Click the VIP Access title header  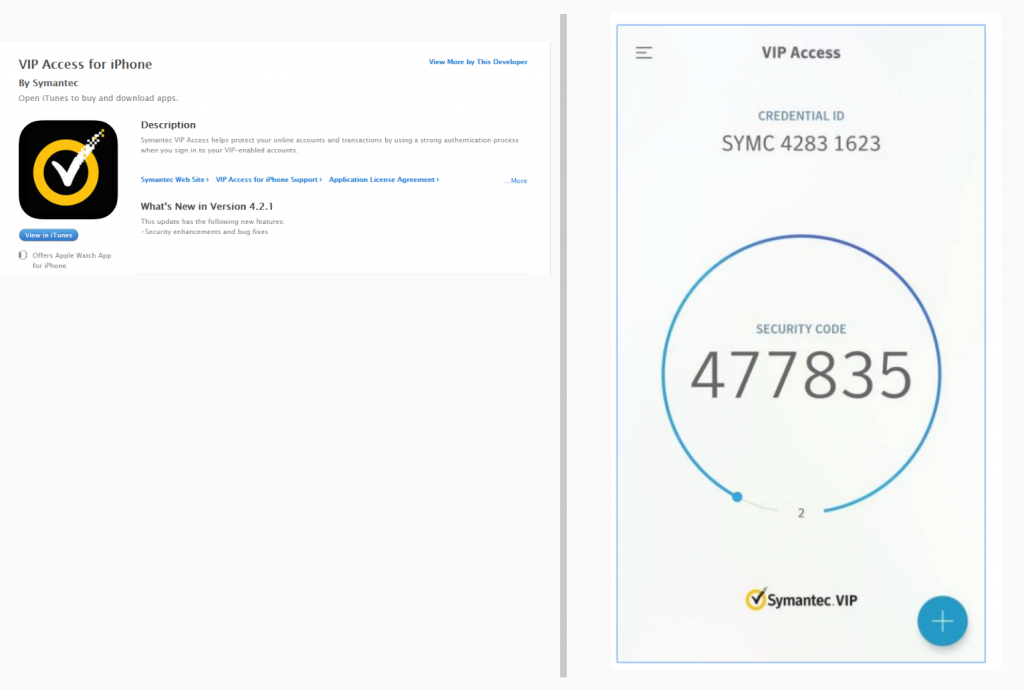(x=800, y=52)
